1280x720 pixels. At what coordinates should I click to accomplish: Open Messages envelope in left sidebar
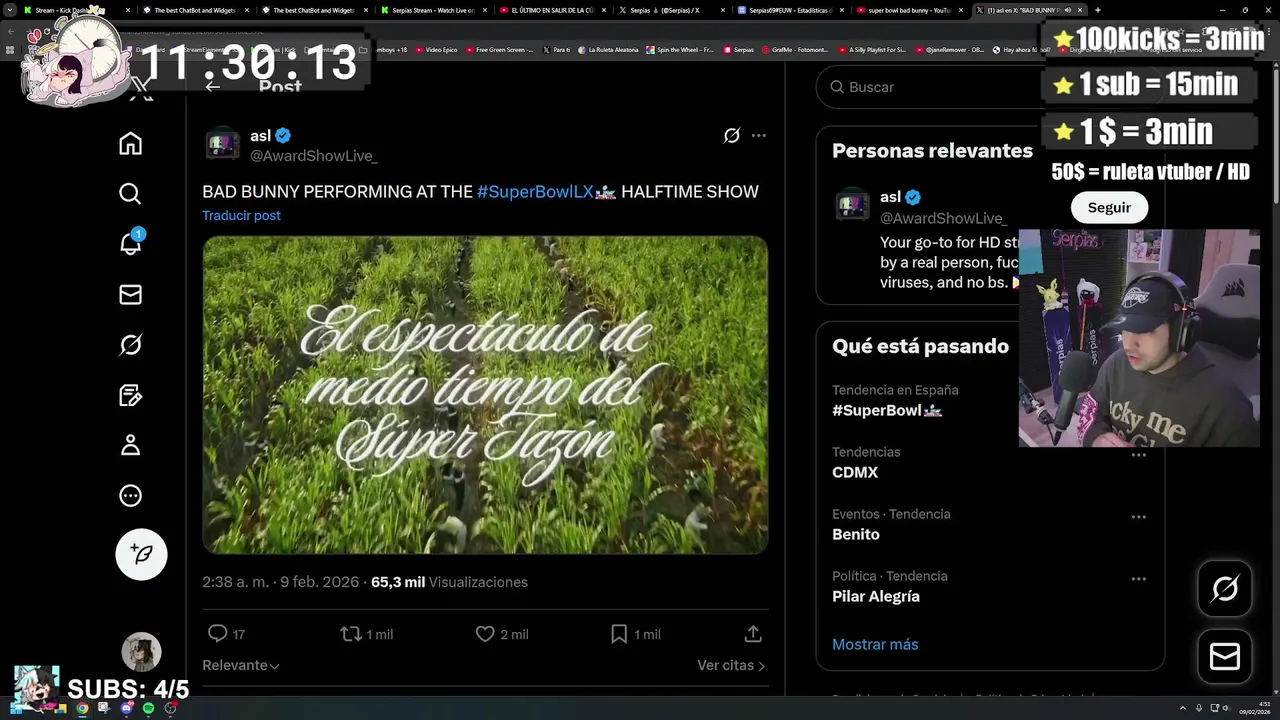tap(130, 294)
